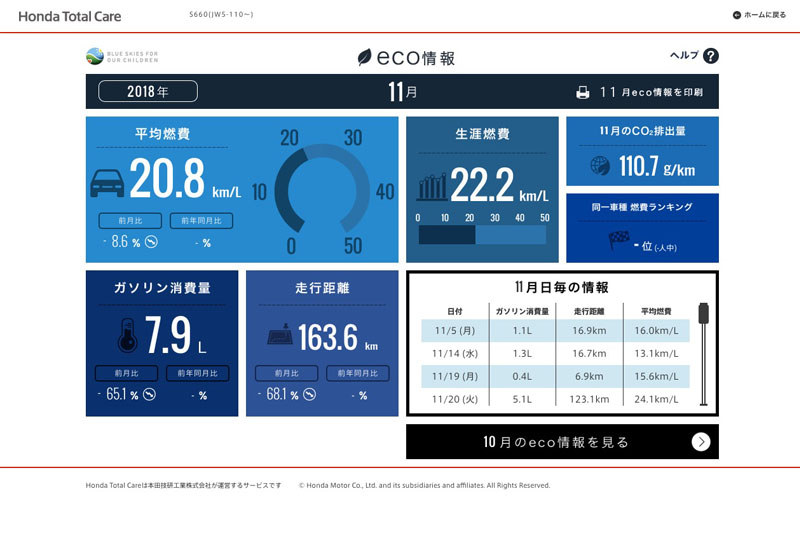Click the Honda copyright footer text
This screenshot has width=800, height=533.
(424, 486)
